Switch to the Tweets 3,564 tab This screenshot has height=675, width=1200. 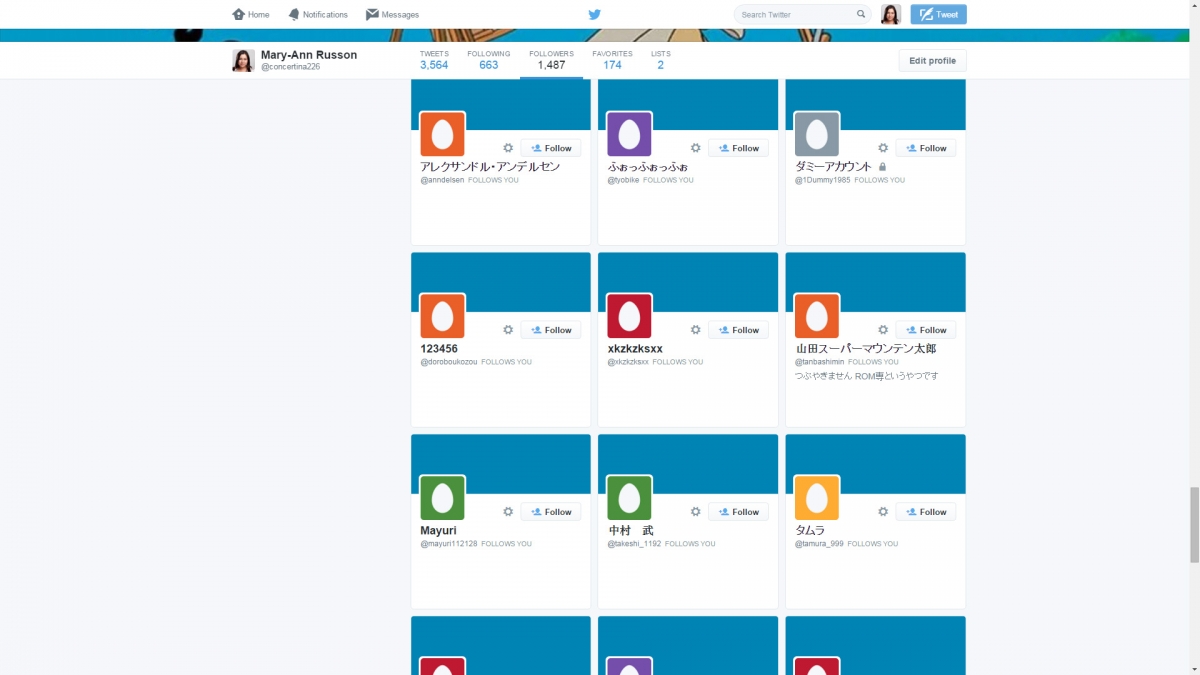(x=434, y=60)
